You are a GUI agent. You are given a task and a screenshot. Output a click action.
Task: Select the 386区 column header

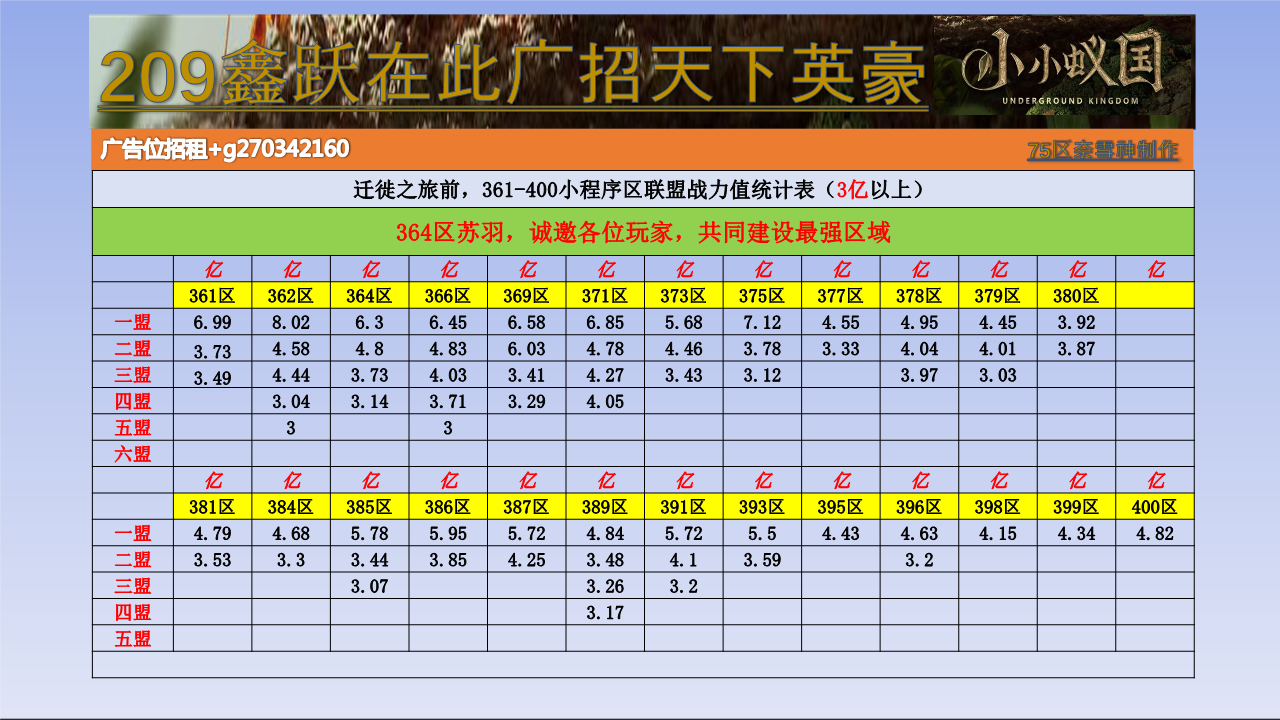coord(448,507)
